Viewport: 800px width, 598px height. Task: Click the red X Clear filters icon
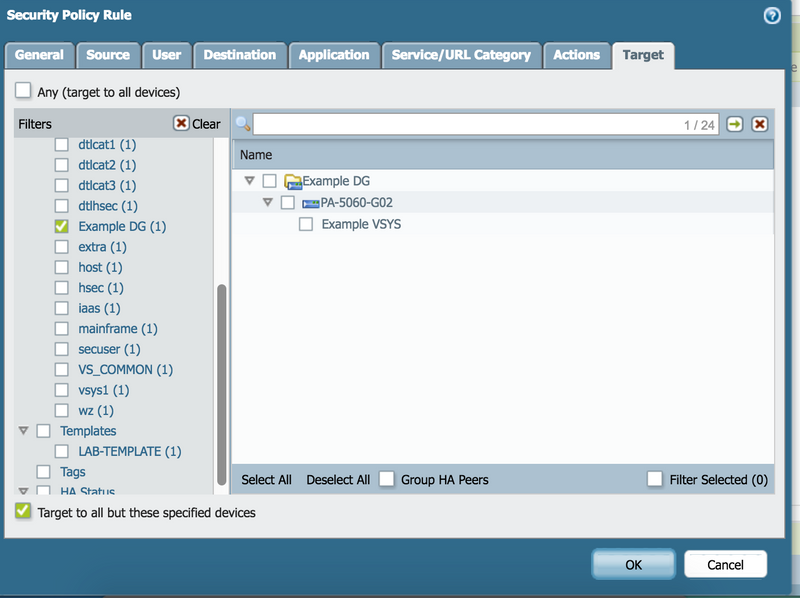click(x=181, y=124)
